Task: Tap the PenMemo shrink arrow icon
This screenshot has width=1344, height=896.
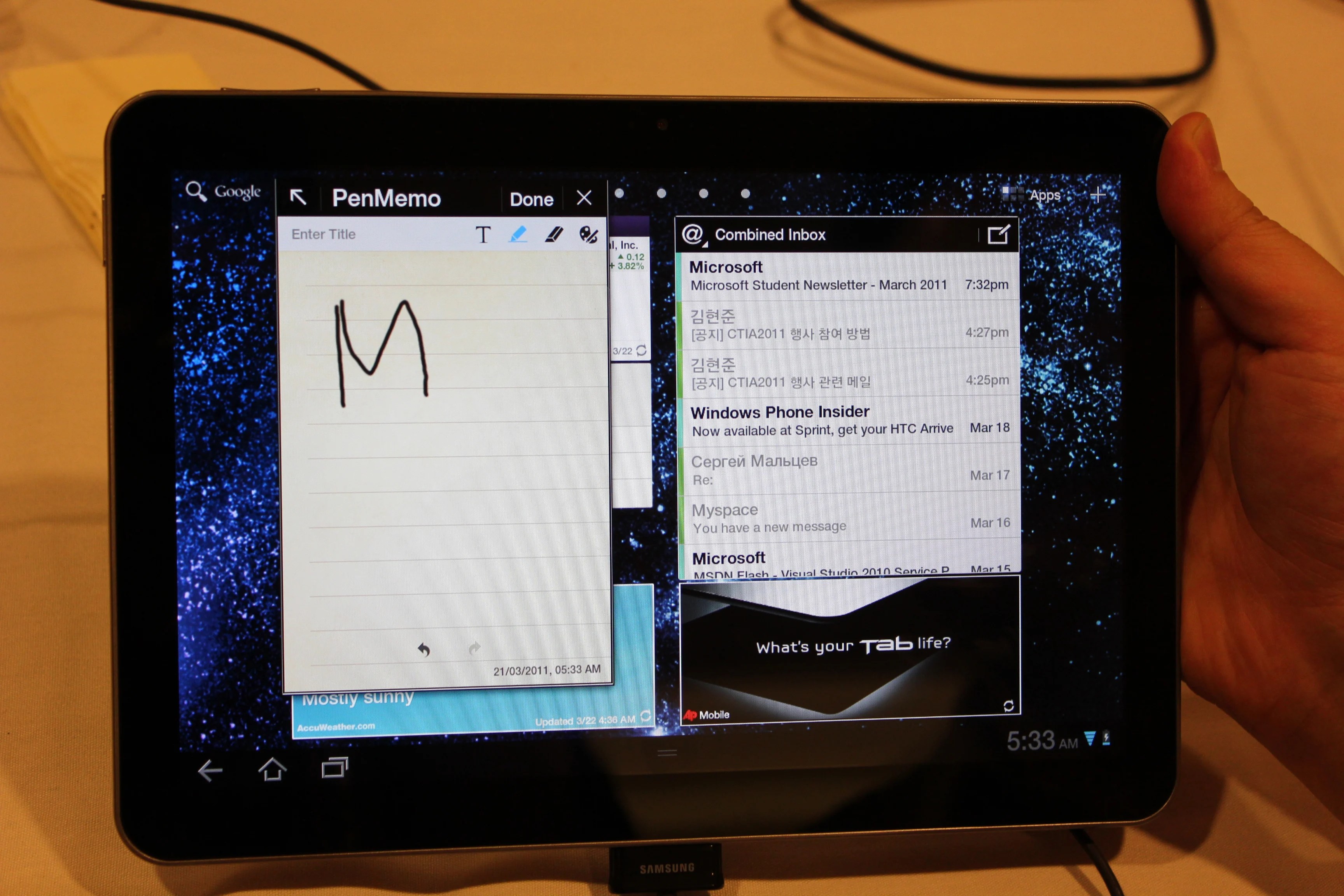Action: point(298,197)
